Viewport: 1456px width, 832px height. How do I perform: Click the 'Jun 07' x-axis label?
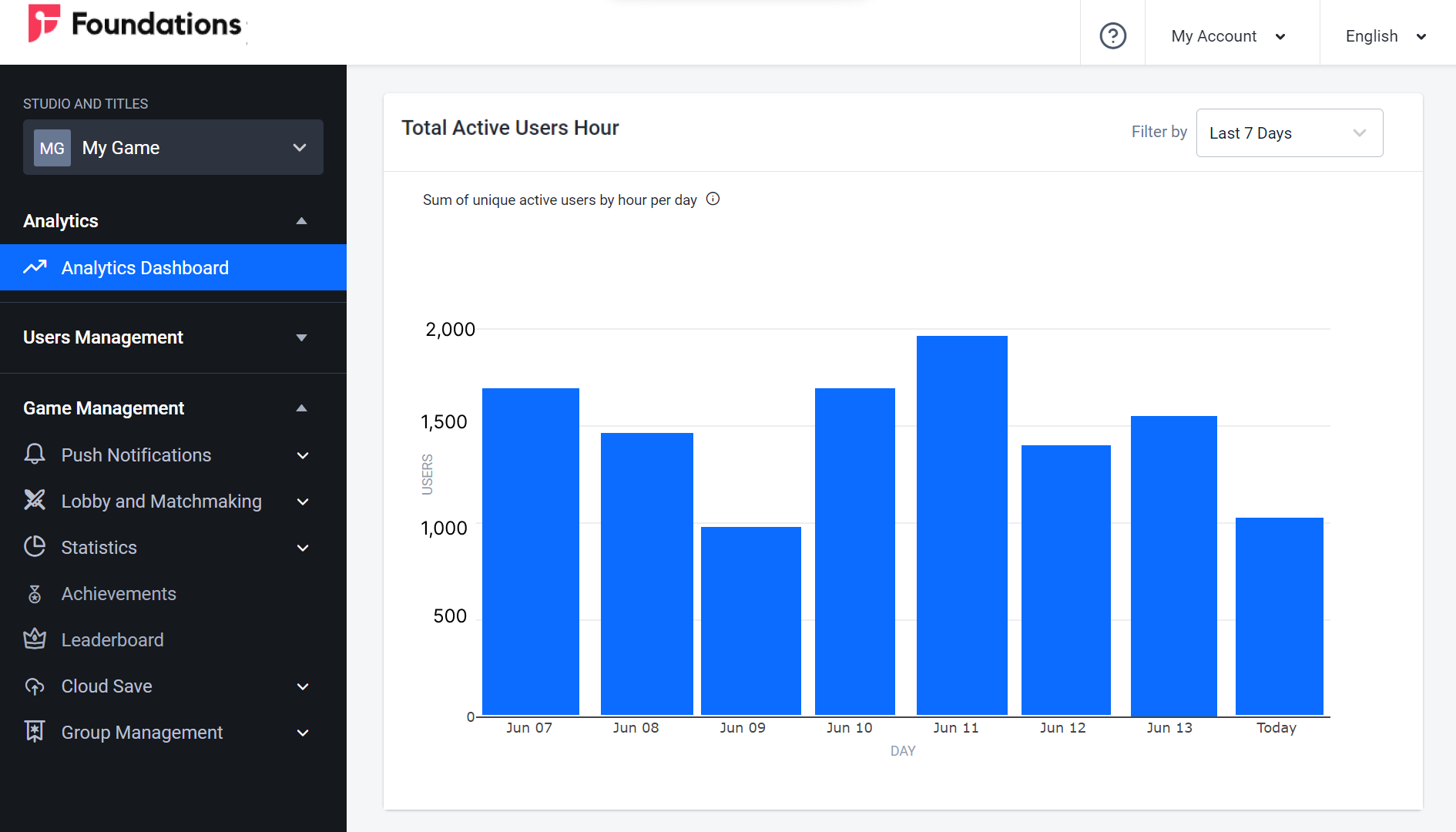coord(529,728)
